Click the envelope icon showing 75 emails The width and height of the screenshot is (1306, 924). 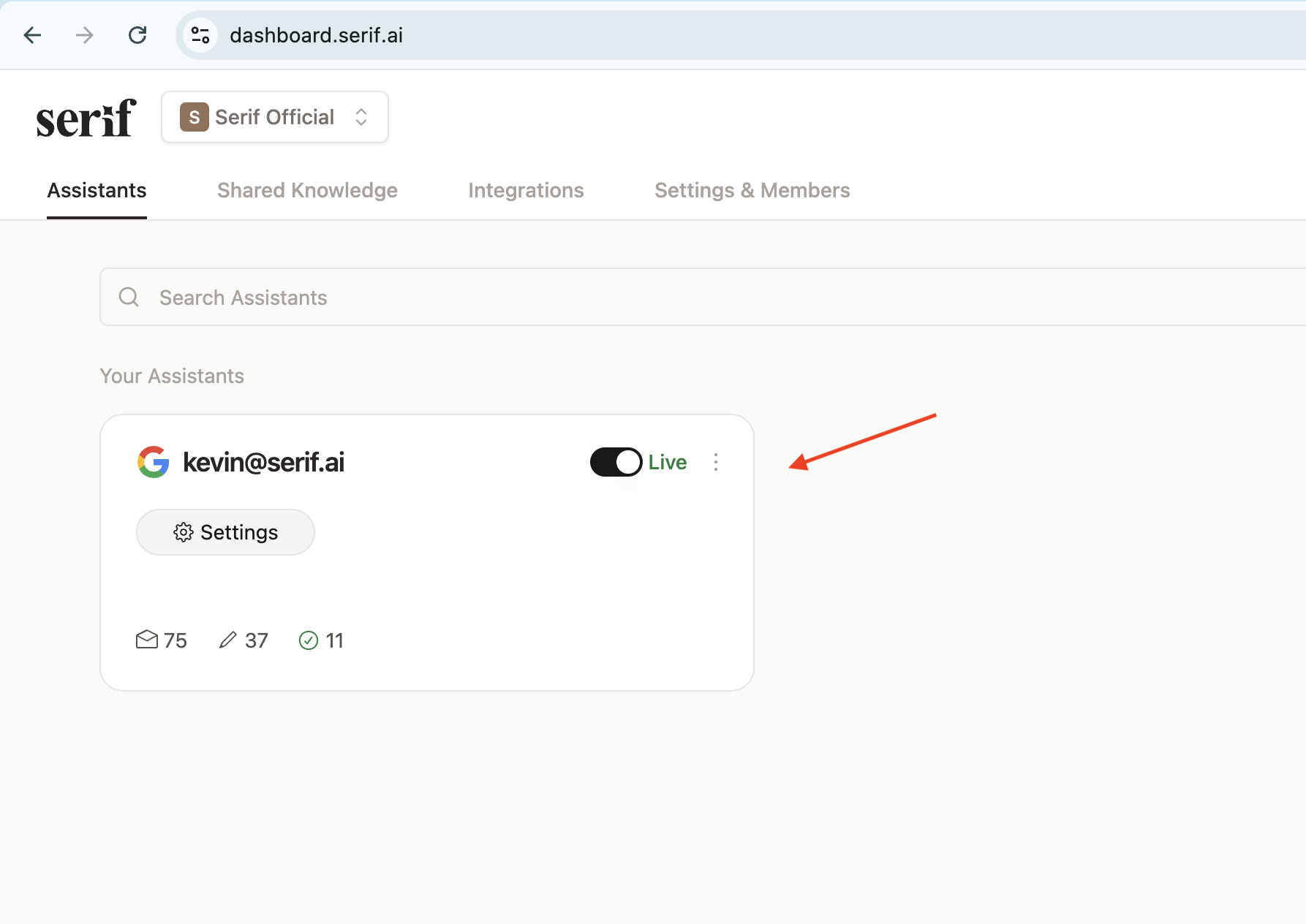point(147,640)
